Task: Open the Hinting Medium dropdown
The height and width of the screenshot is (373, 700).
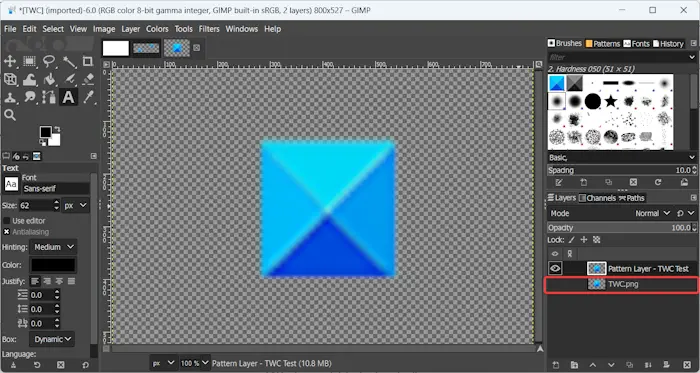Action: click(53, 247)
